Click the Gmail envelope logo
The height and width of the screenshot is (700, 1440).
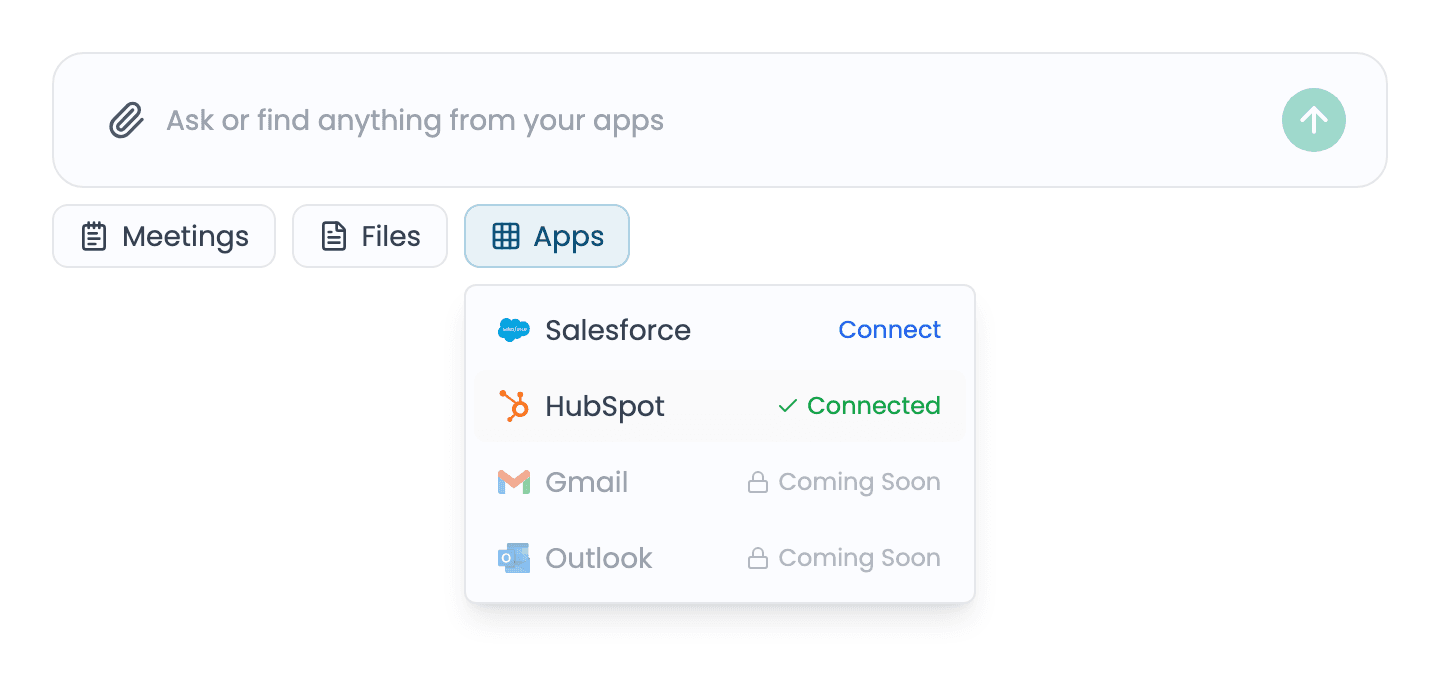[514, 482]
